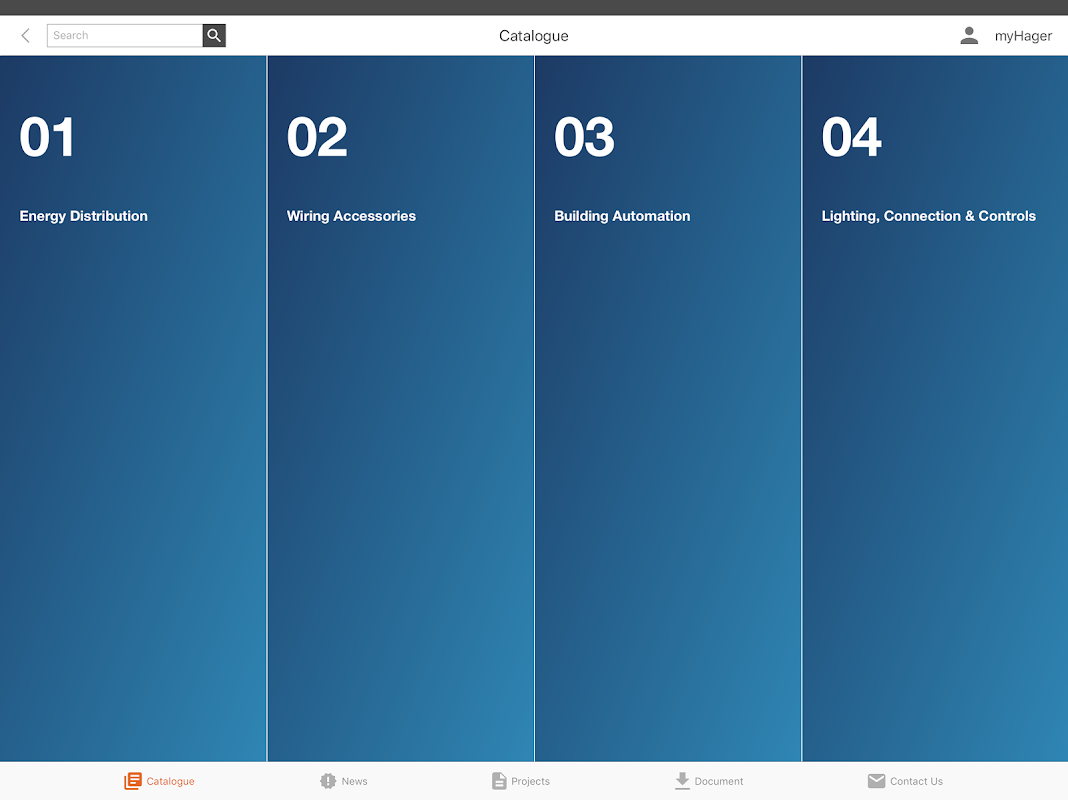The image size is (1068, 800).
Task: Open the user profile icon
Action: pyautogui.click(x=969, y=35)
